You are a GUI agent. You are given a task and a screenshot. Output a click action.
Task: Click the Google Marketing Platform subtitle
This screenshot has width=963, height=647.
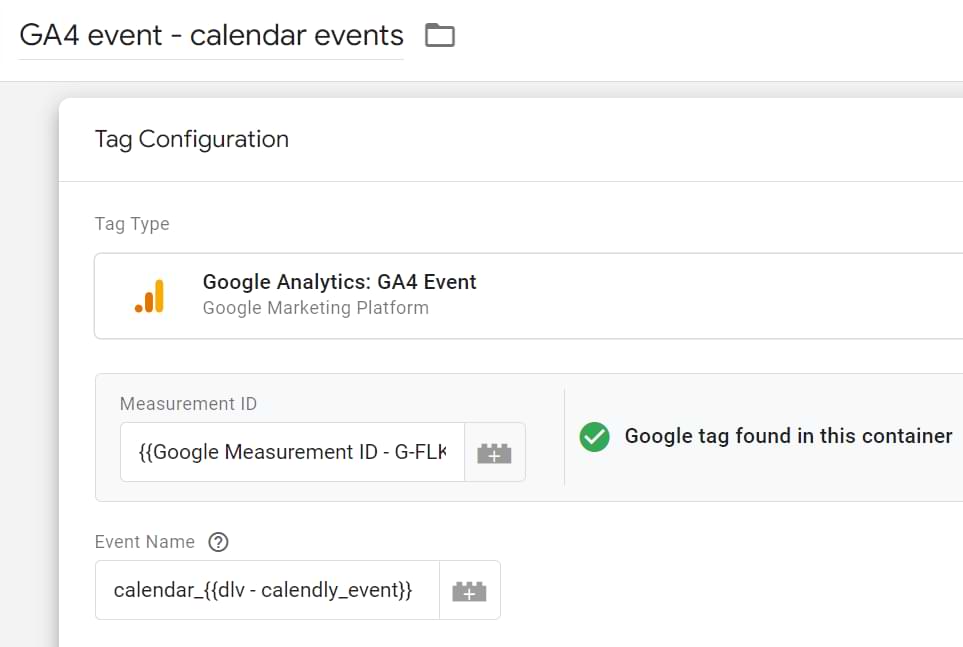click(x=316, y=308)
